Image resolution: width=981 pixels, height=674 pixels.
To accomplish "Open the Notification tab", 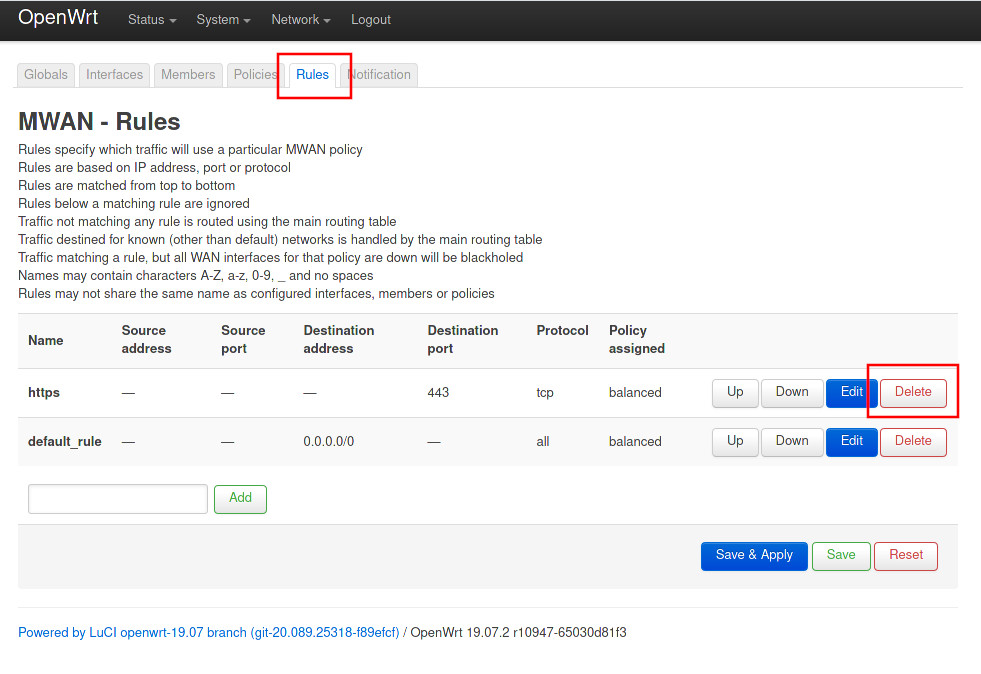I will (379, 74).
